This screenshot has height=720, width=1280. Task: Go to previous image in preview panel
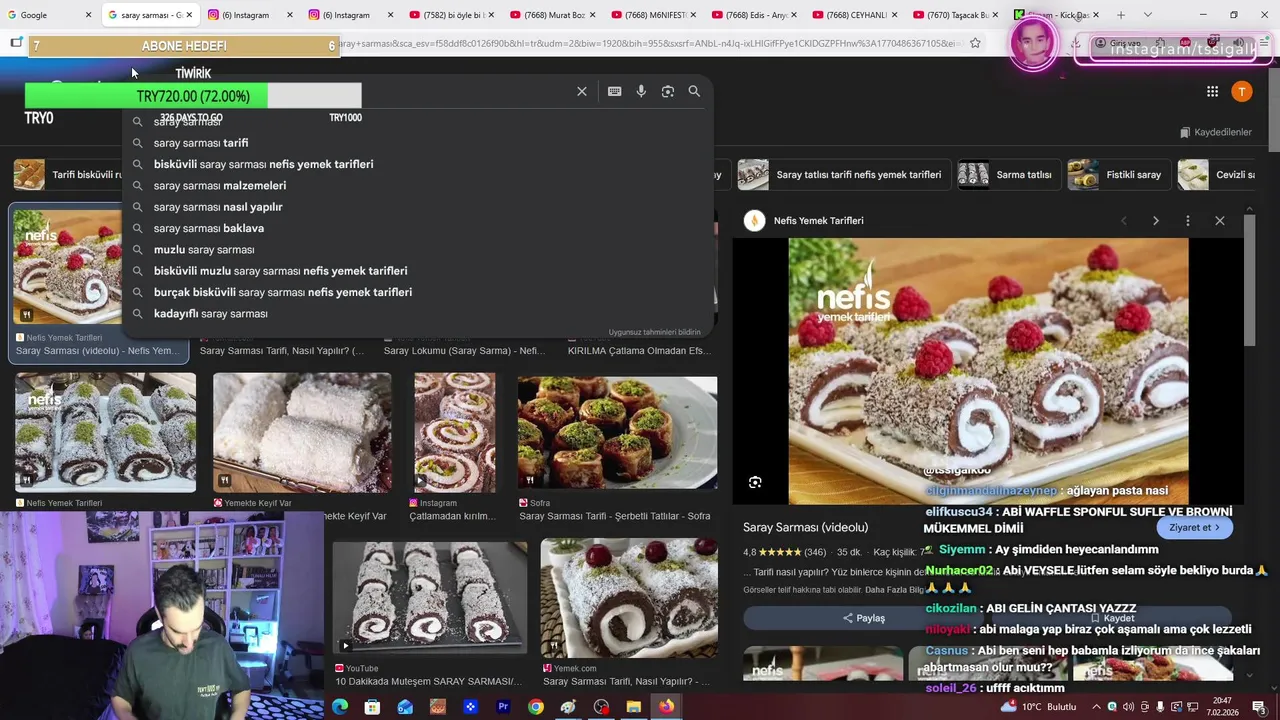point(1123,220)
